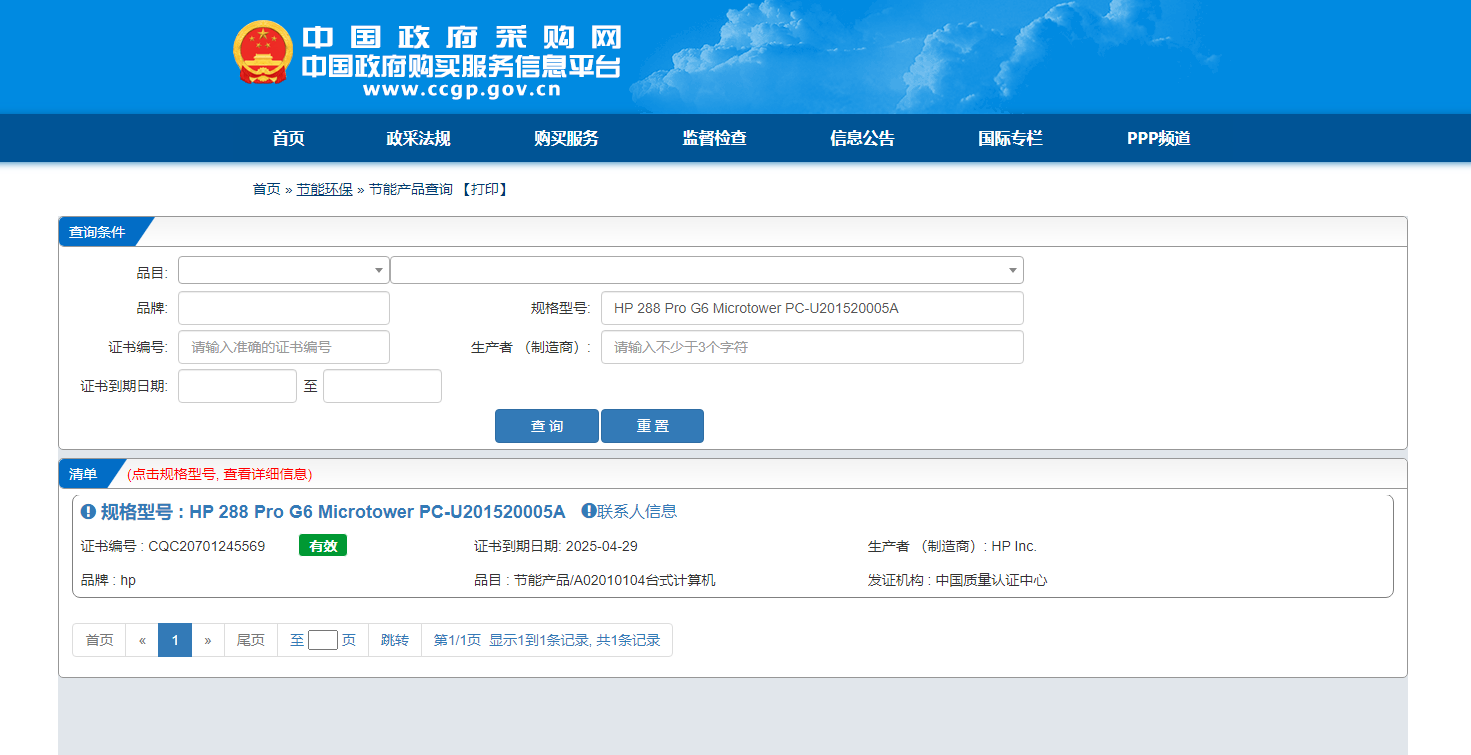Open 监督检查 navigation menu item
This screenshot has height=755, width=1471.
[714, 138]
